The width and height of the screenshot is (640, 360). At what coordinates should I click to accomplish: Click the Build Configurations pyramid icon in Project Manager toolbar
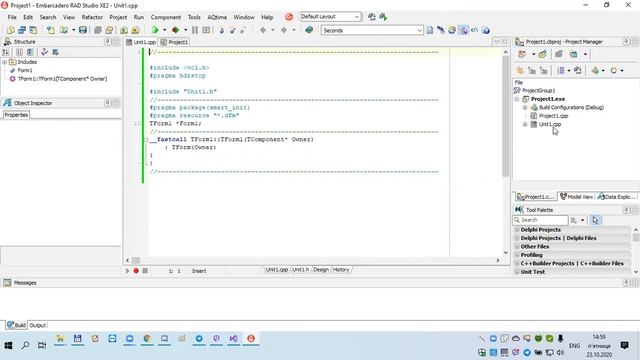coord(595,71)
